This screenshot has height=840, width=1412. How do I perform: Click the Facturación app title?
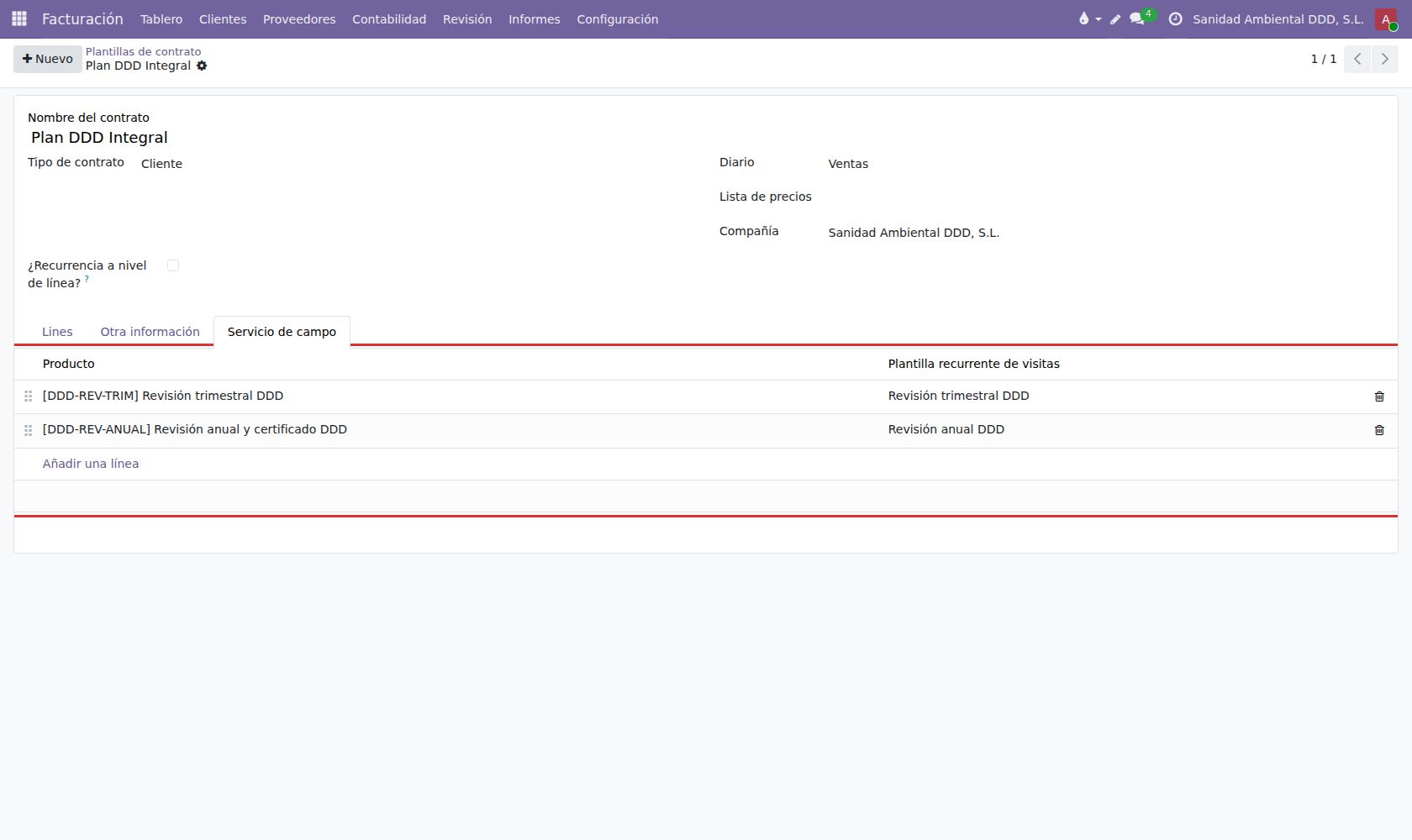point(82,18)
